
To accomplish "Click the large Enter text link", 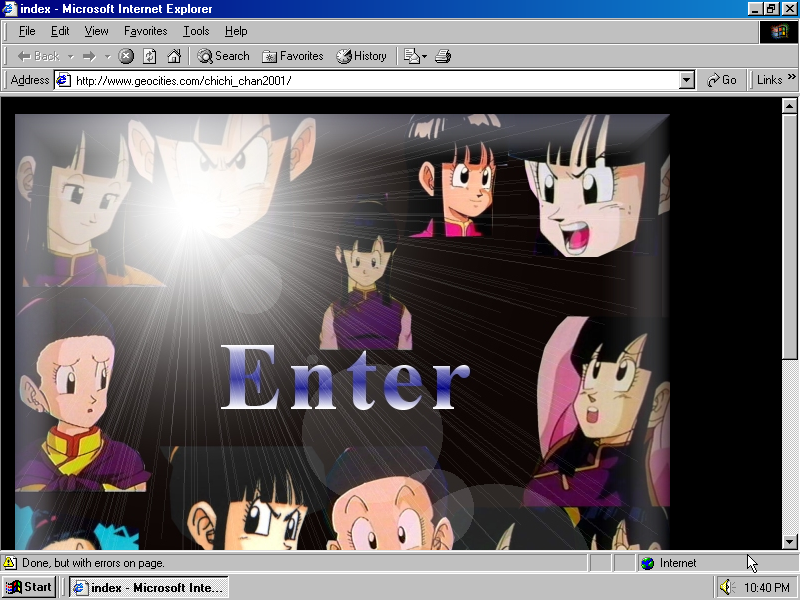I will tap(344, 378).
